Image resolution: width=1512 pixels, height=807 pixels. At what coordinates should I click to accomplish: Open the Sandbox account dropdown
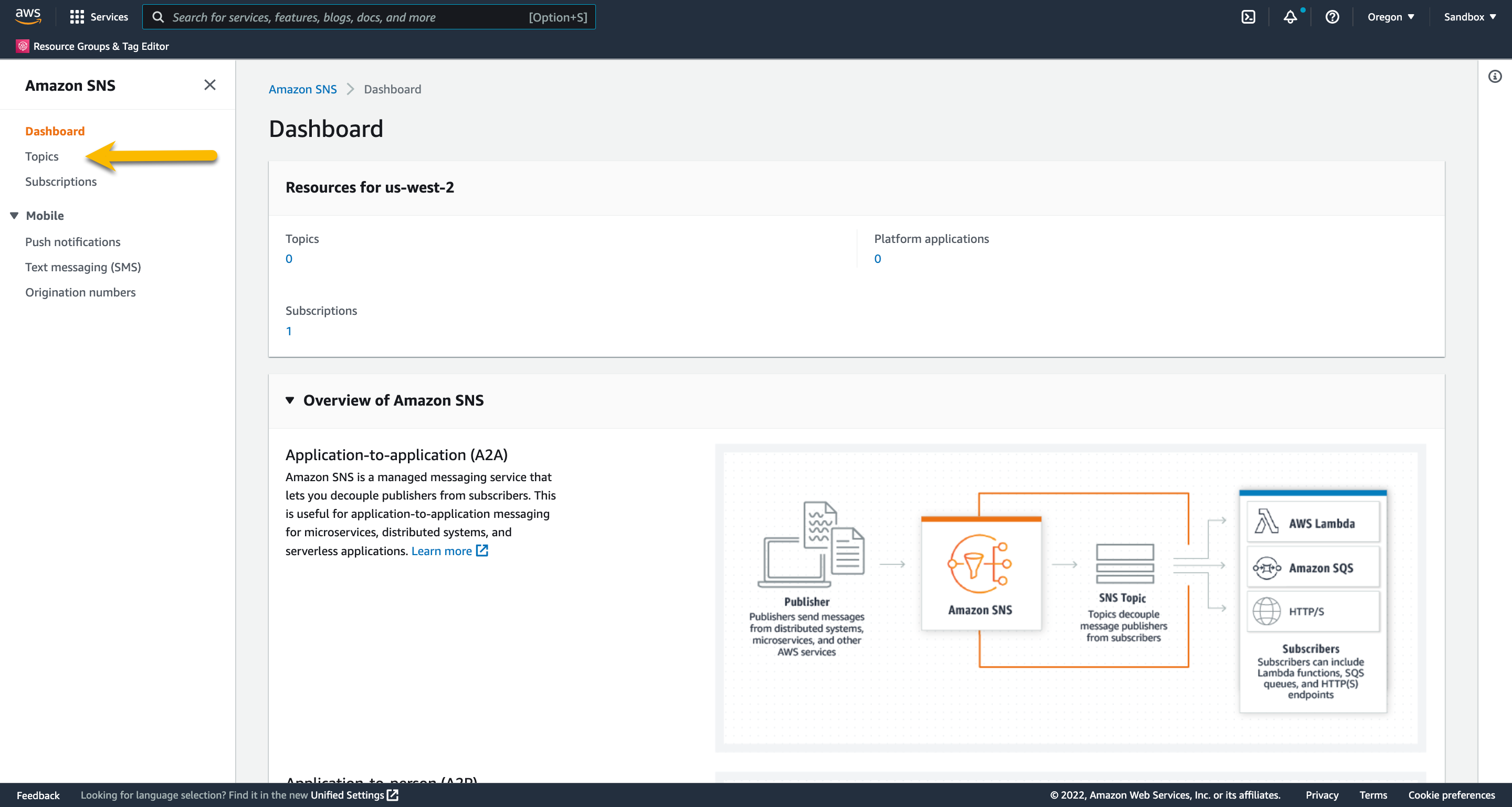(x=1469, y=17)
